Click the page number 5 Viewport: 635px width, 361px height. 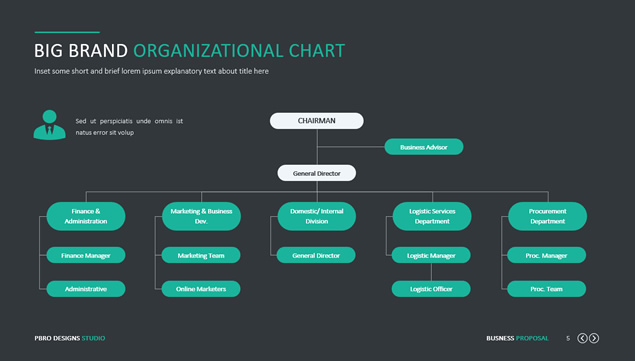(x=568, y=338)
